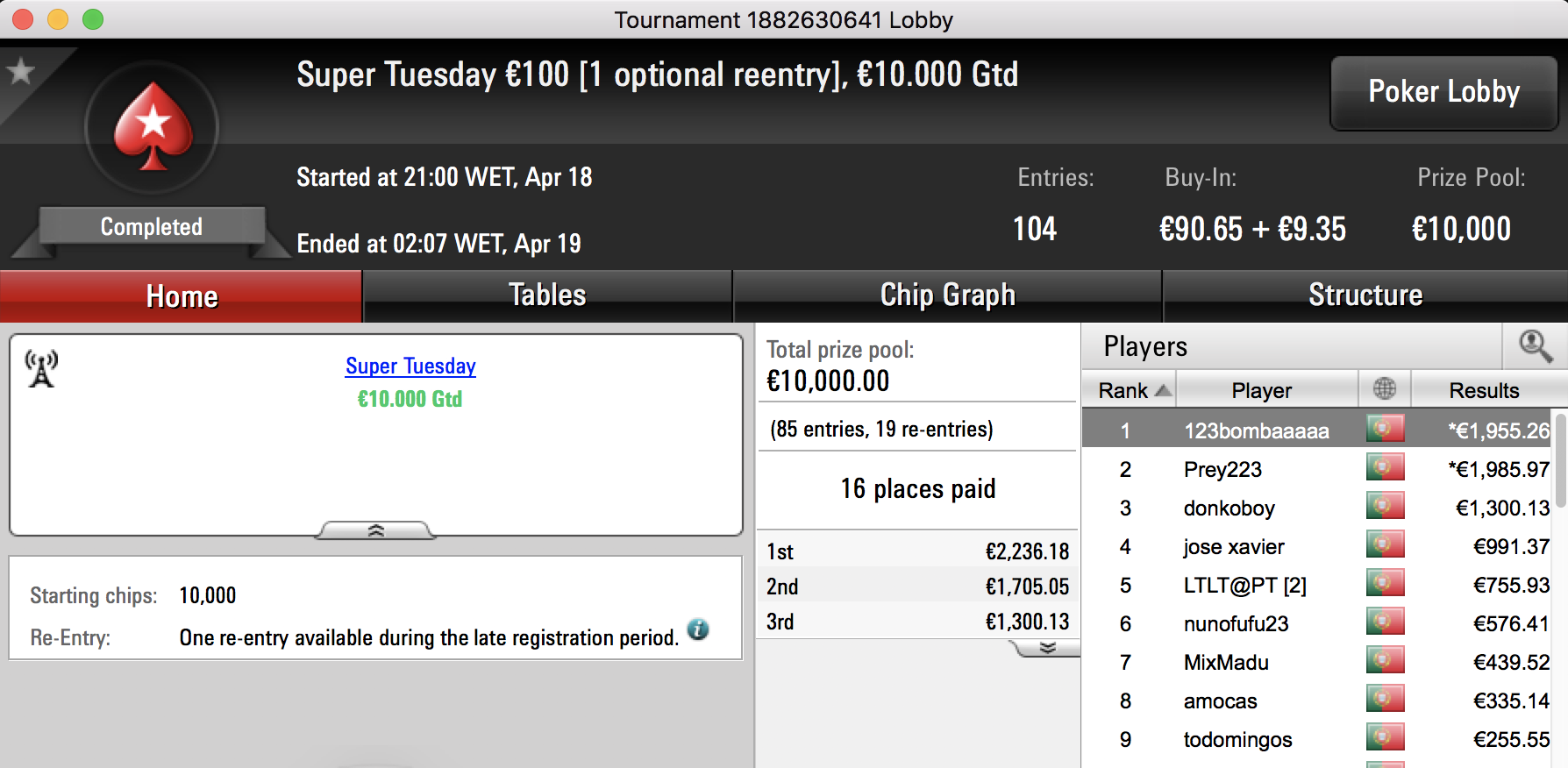Click the favorite star icon in corner
The image size is (1568, 768).
pos(20,71)
